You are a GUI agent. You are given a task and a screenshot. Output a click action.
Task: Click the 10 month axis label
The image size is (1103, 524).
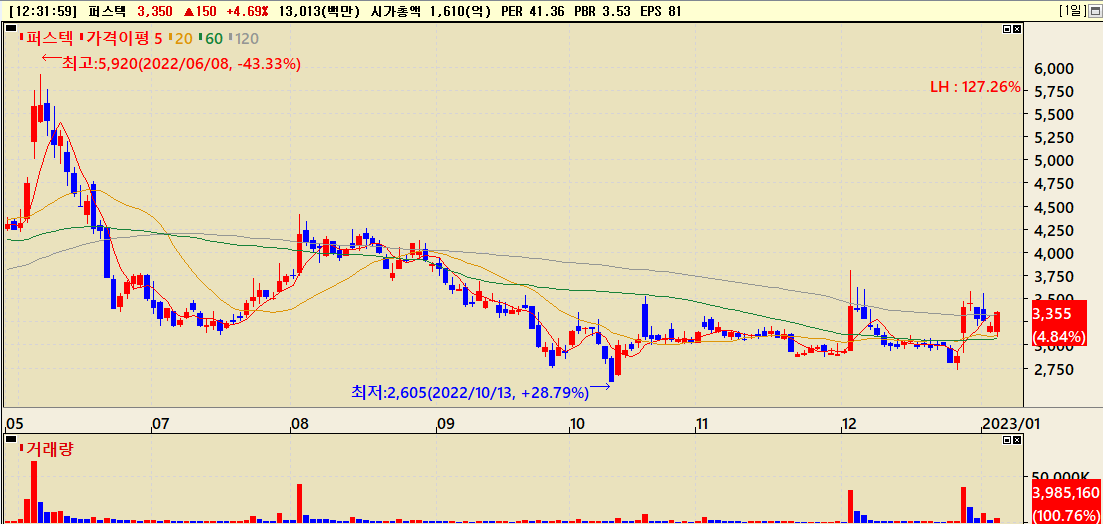pos(577,423)
